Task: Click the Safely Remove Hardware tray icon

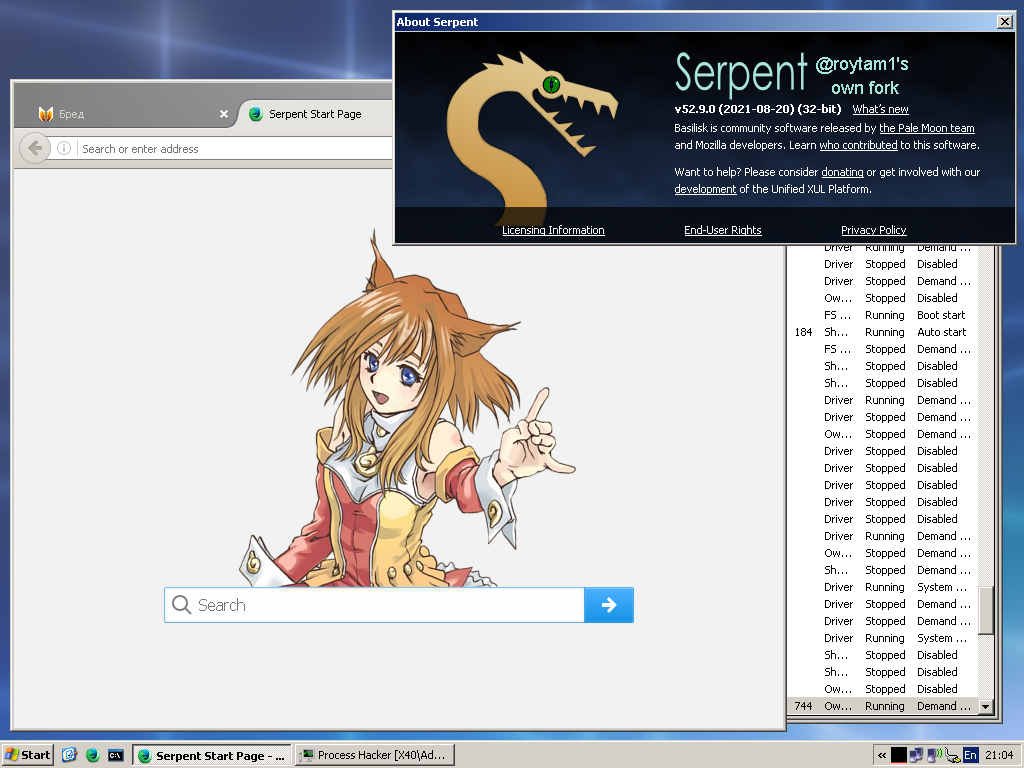Action: click(x=952, y=756)
